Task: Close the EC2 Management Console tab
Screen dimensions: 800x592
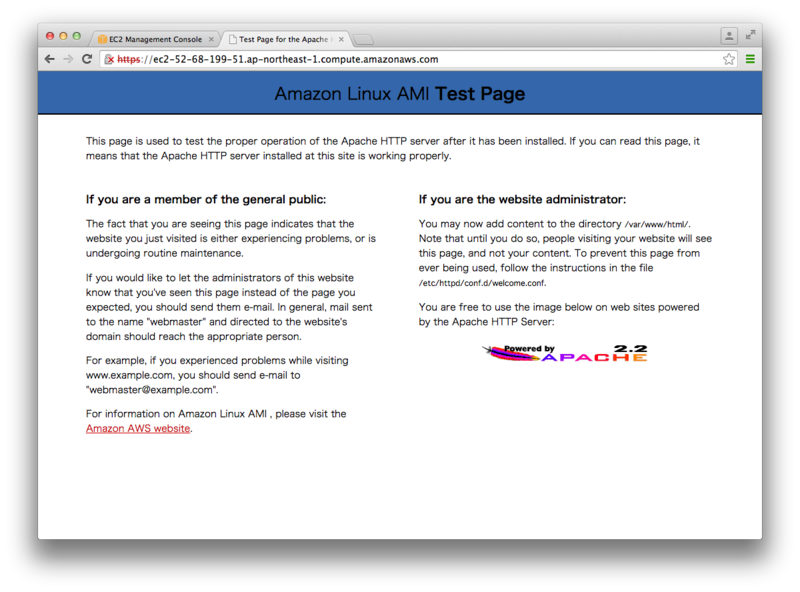Action: pyautogui.click(x=211, y=39)
